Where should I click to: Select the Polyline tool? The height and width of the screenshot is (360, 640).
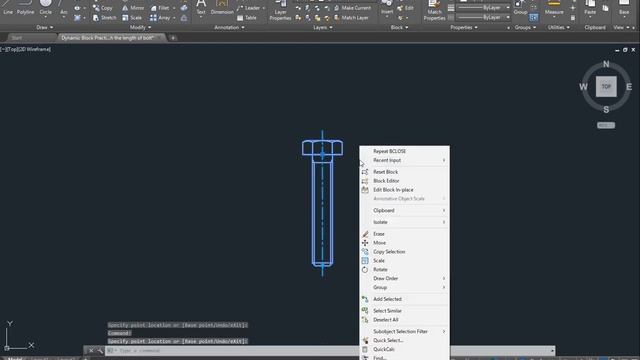[25, 8]
